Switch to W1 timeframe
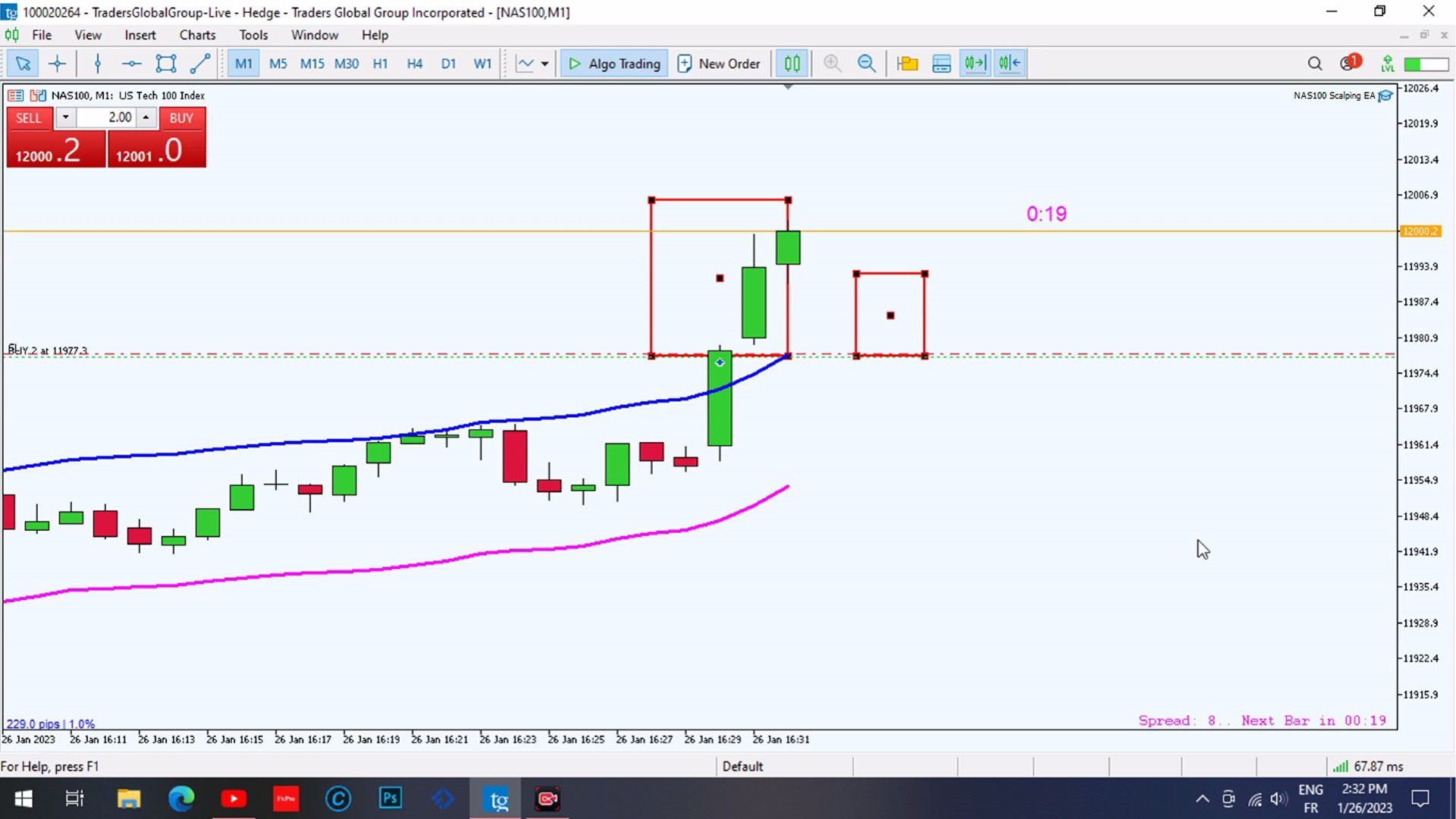 pos(482,64)
